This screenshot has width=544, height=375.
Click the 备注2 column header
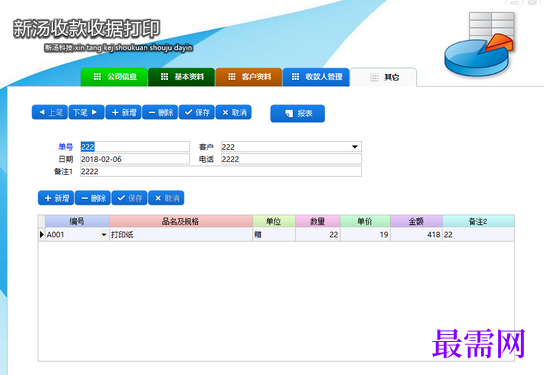tap(478, 221)
